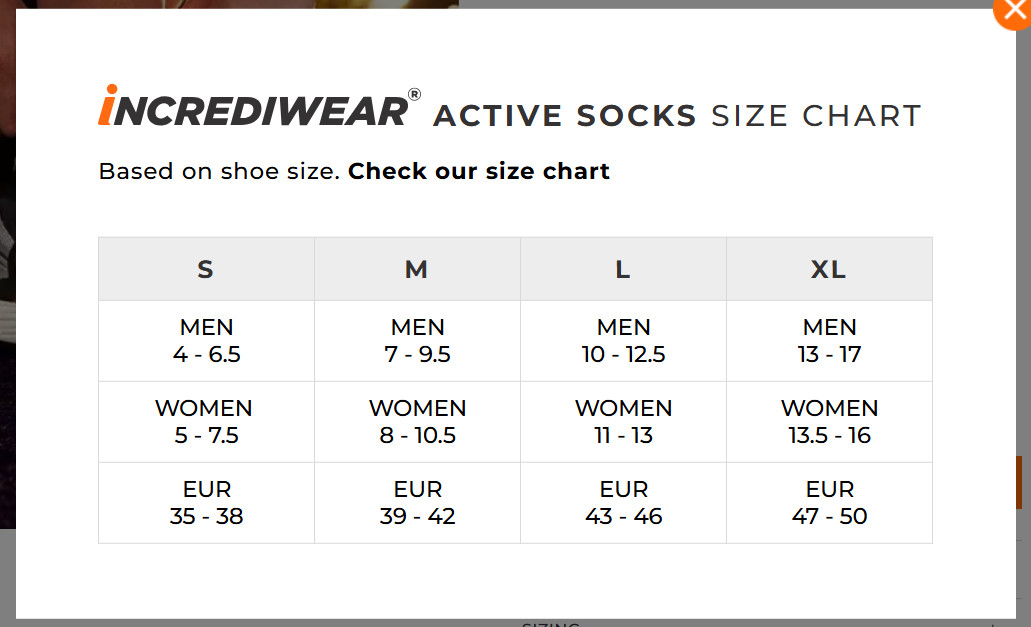
Task: Click the Active Socks Size Chart heading
Action: 677,116
